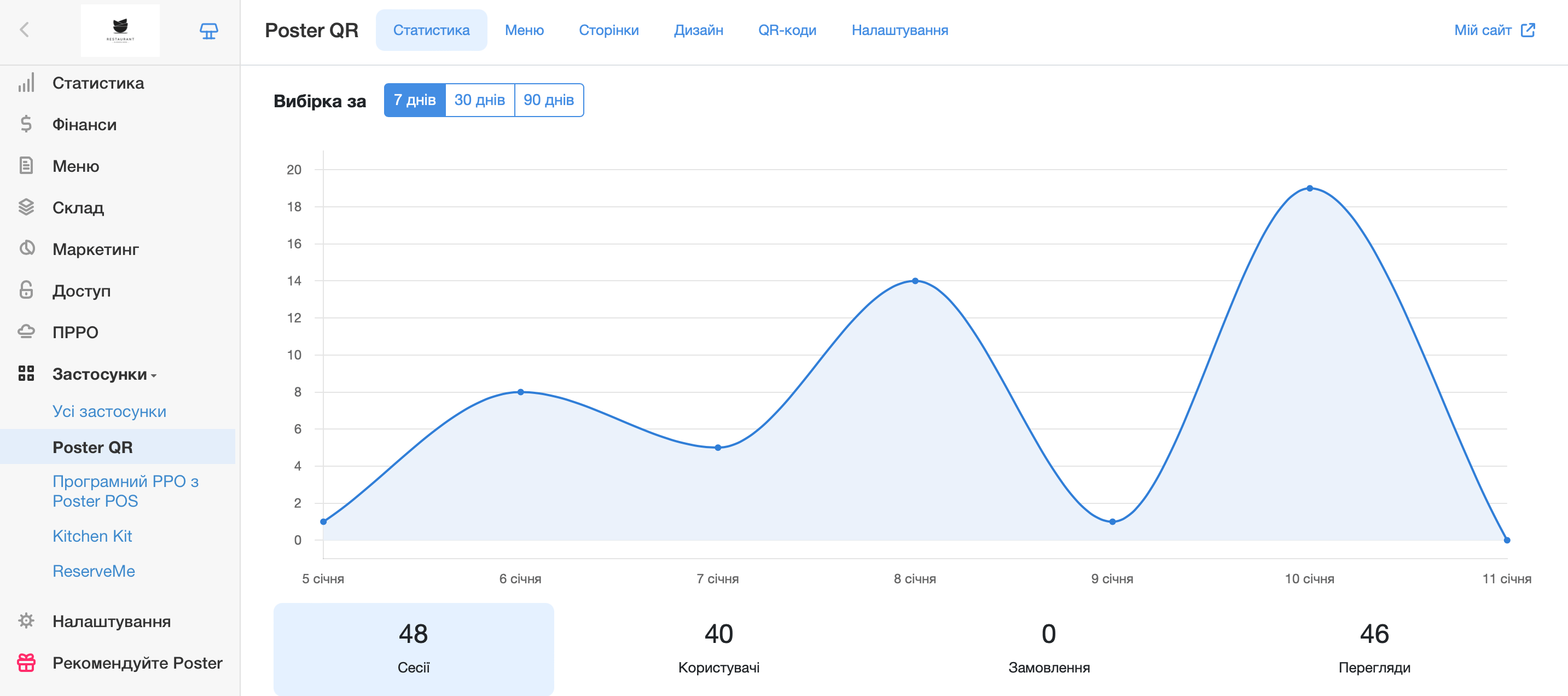
Task: Click the 10 січня peak data point
Action: pyautogui.click(x=1309, y=188)
